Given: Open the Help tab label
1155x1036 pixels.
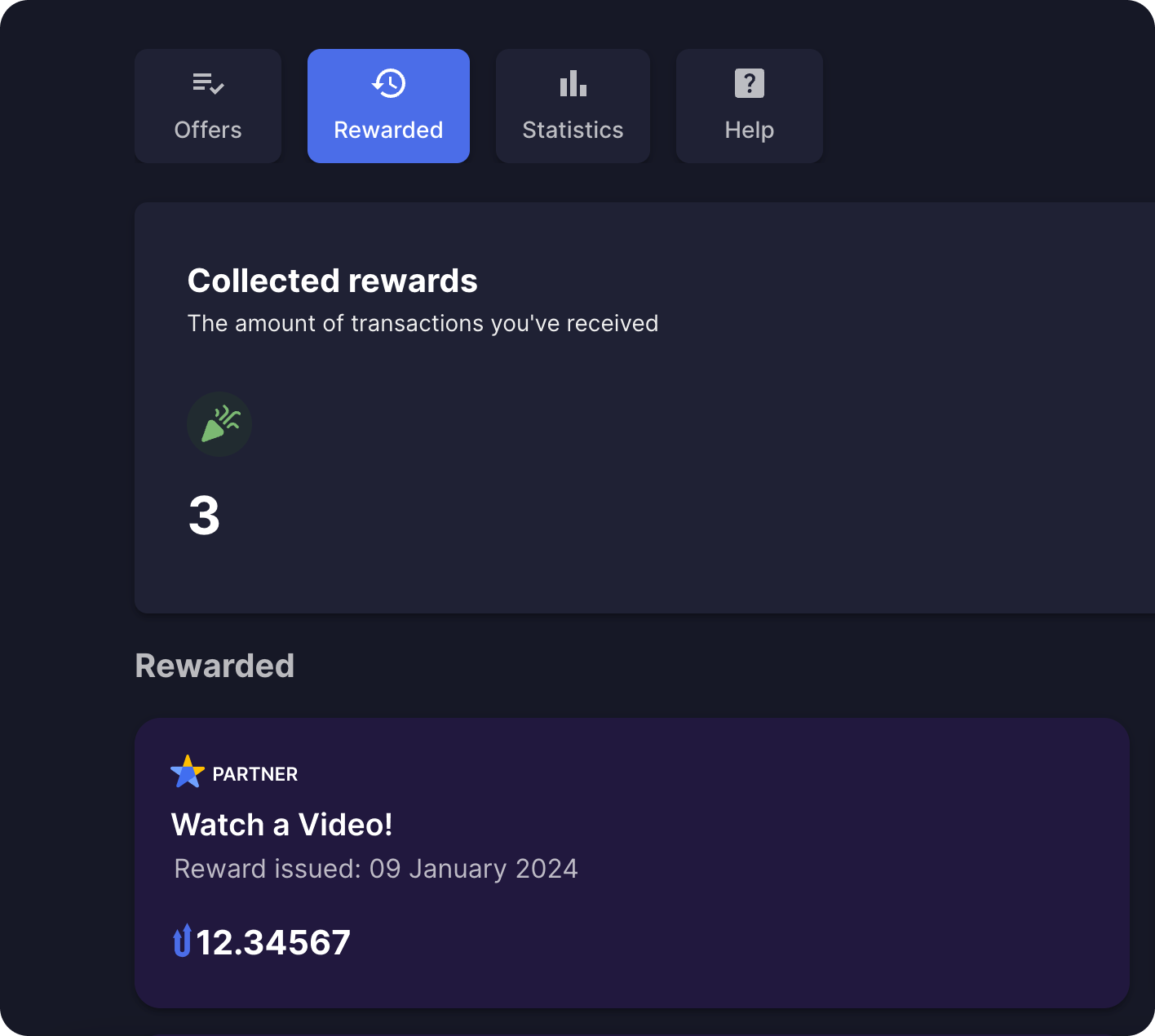Looking at the screenshot, I should [749, 131].
